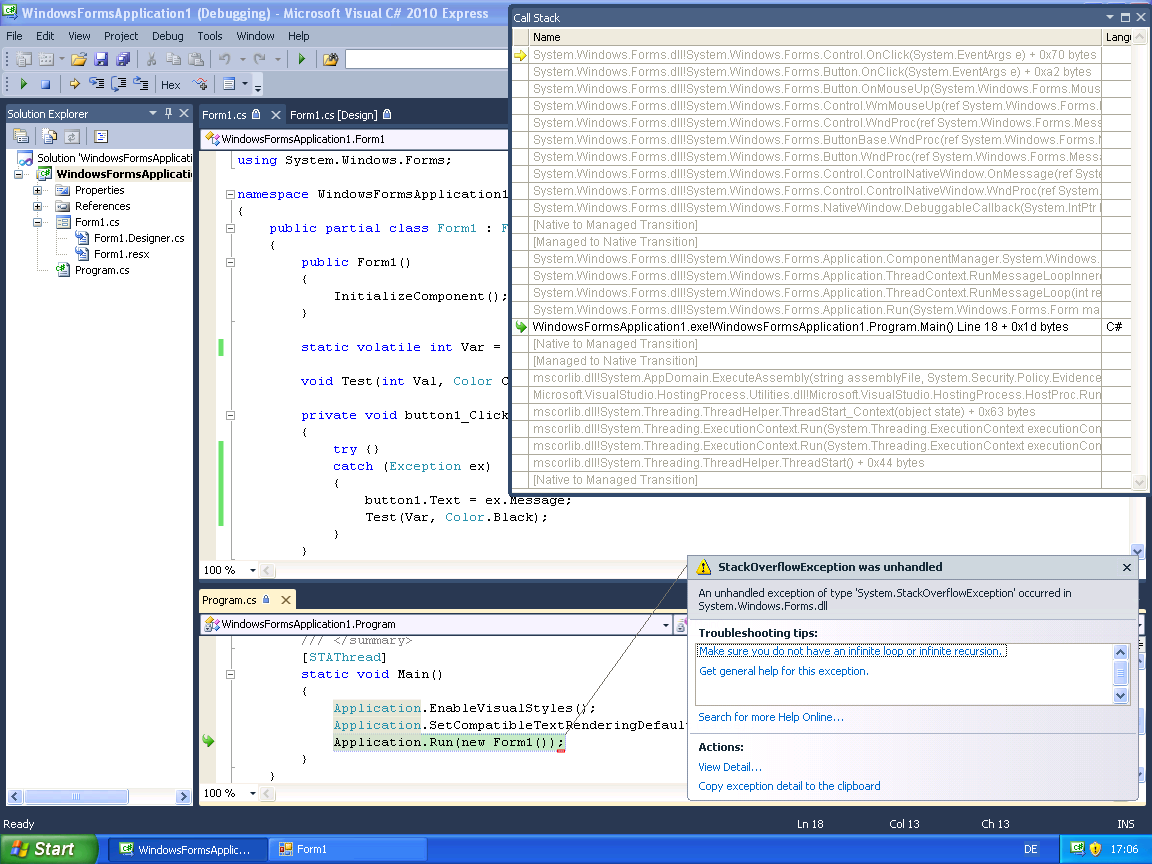Toggle the Solution Explorer auto-hide pin
This screenshot has height=864, width=1152.
168,113
